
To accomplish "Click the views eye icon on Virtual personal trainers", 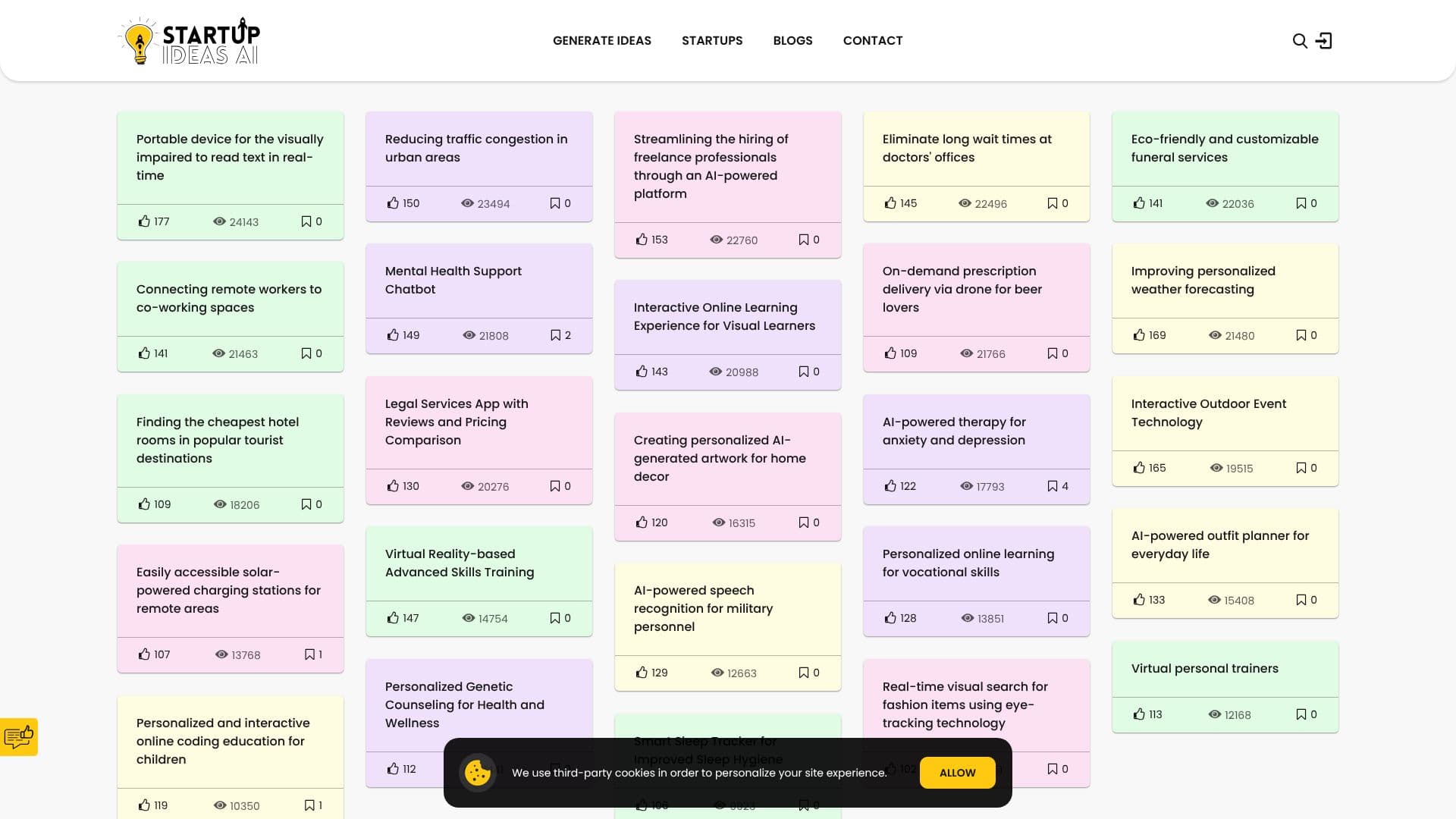I will pos(1215,714).
